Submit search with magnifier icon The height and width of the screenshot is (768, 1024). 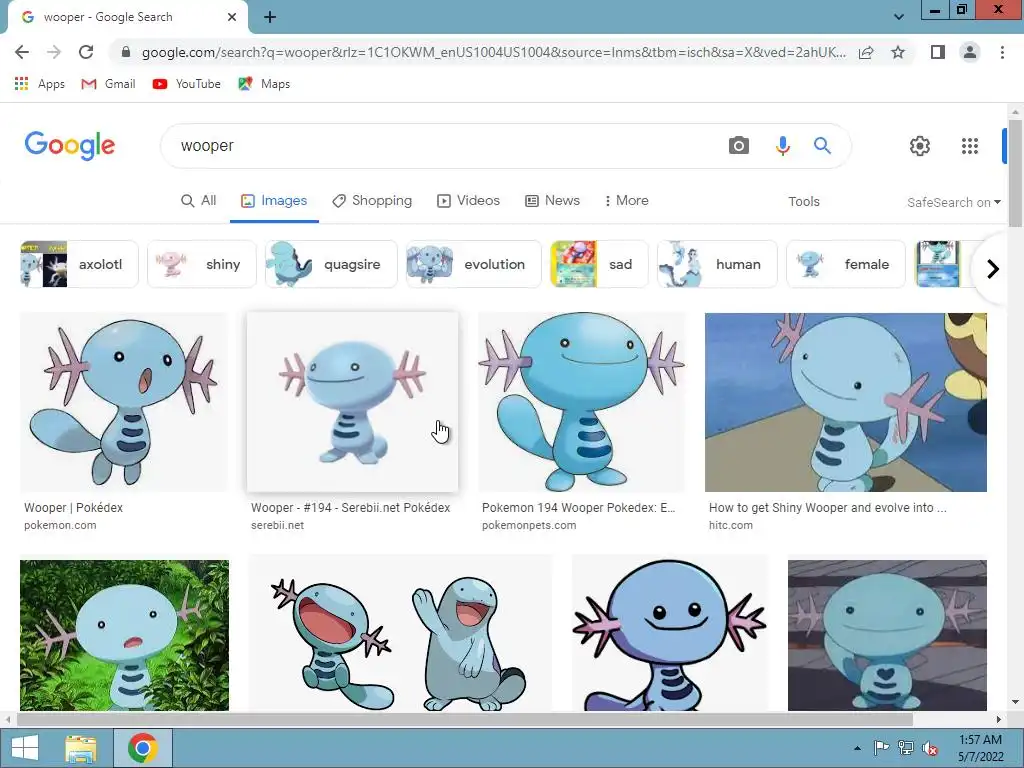click(822, 146)
